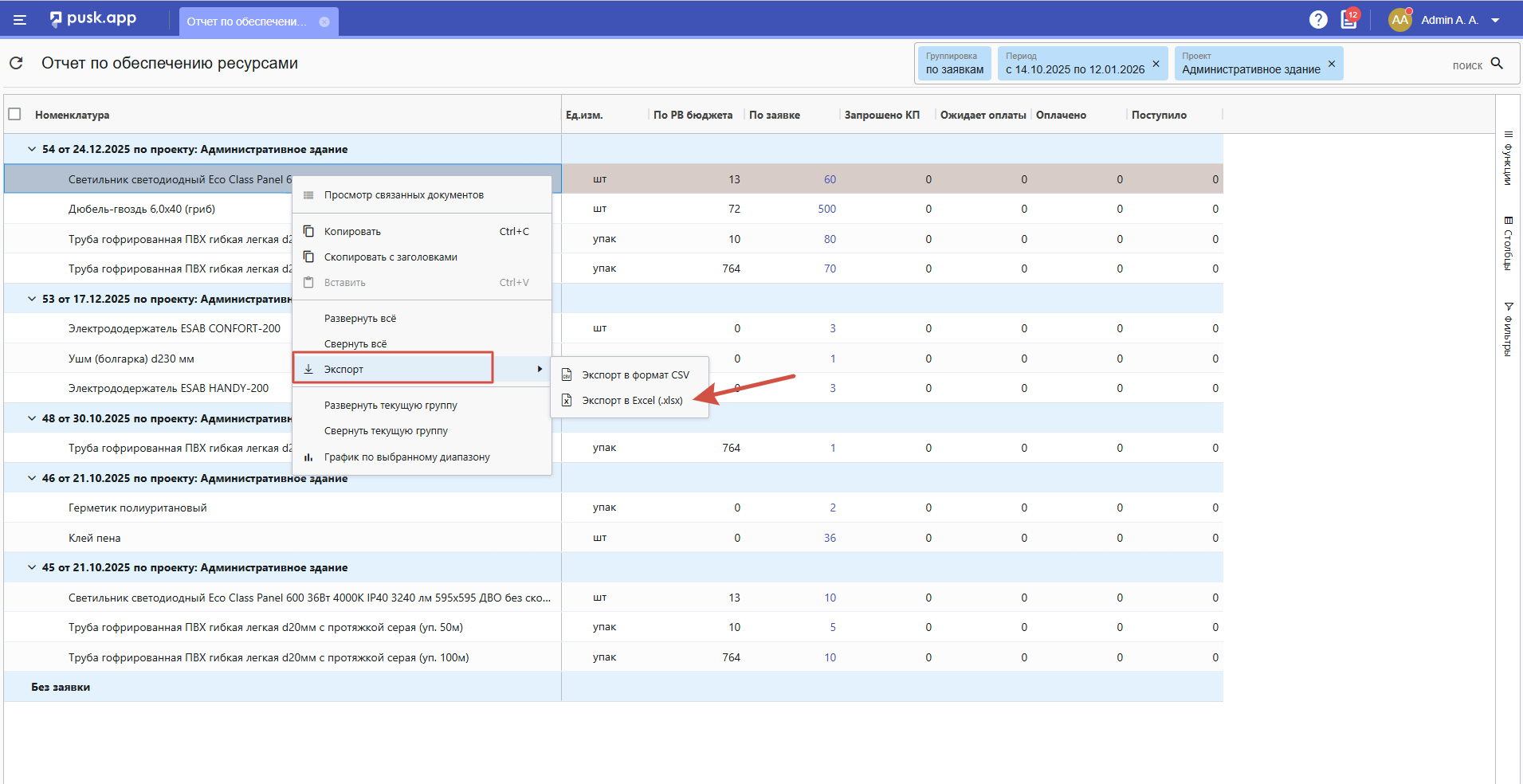Open the Столбцы side panel

(x=1508, y=244)
